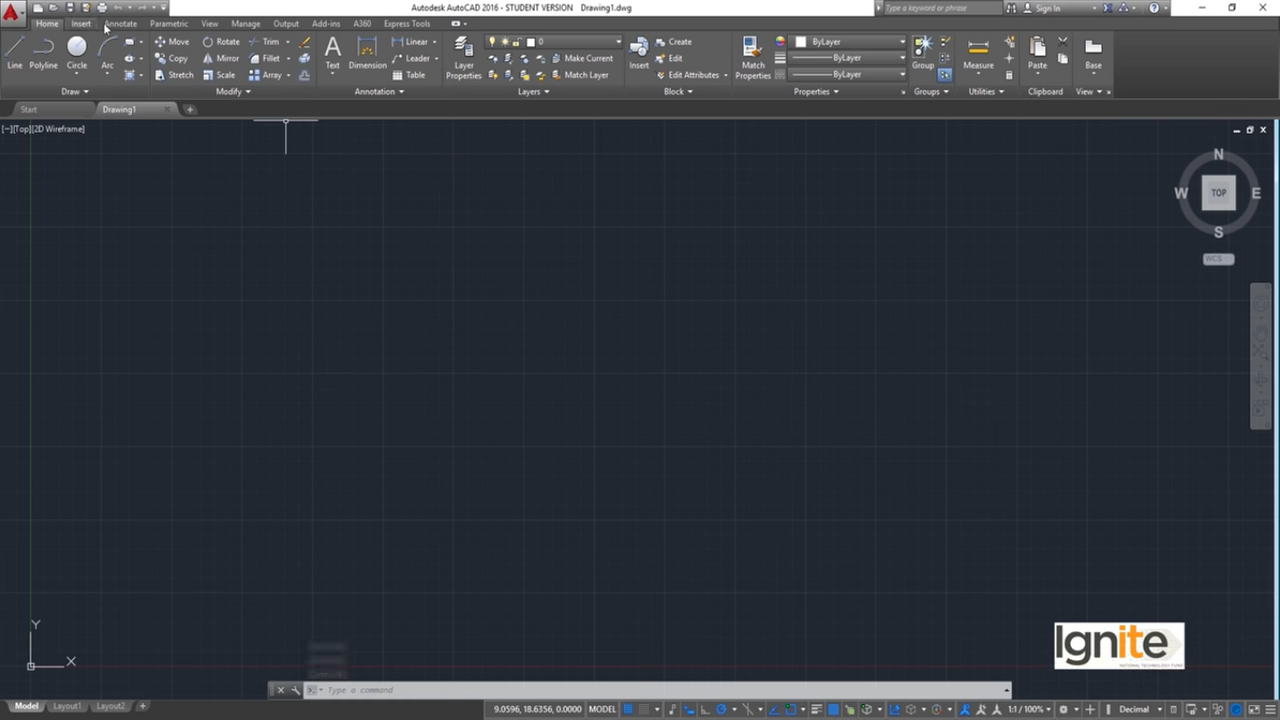Expand the Modify panel
This screenshot has width=1280, height=720.
click(x=233, y=91)
